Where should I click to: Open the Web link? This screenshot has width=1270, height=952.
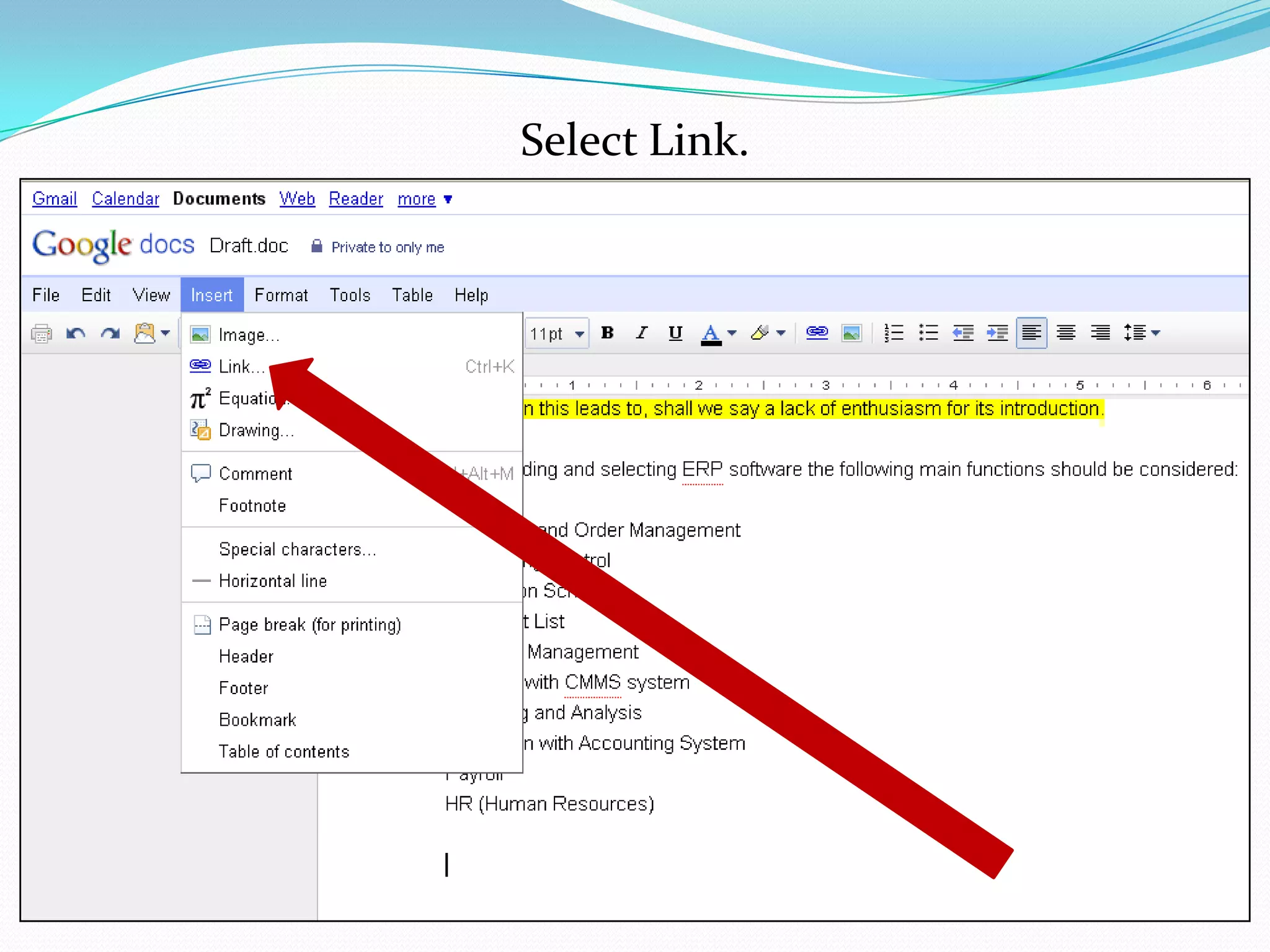point(297,199)
